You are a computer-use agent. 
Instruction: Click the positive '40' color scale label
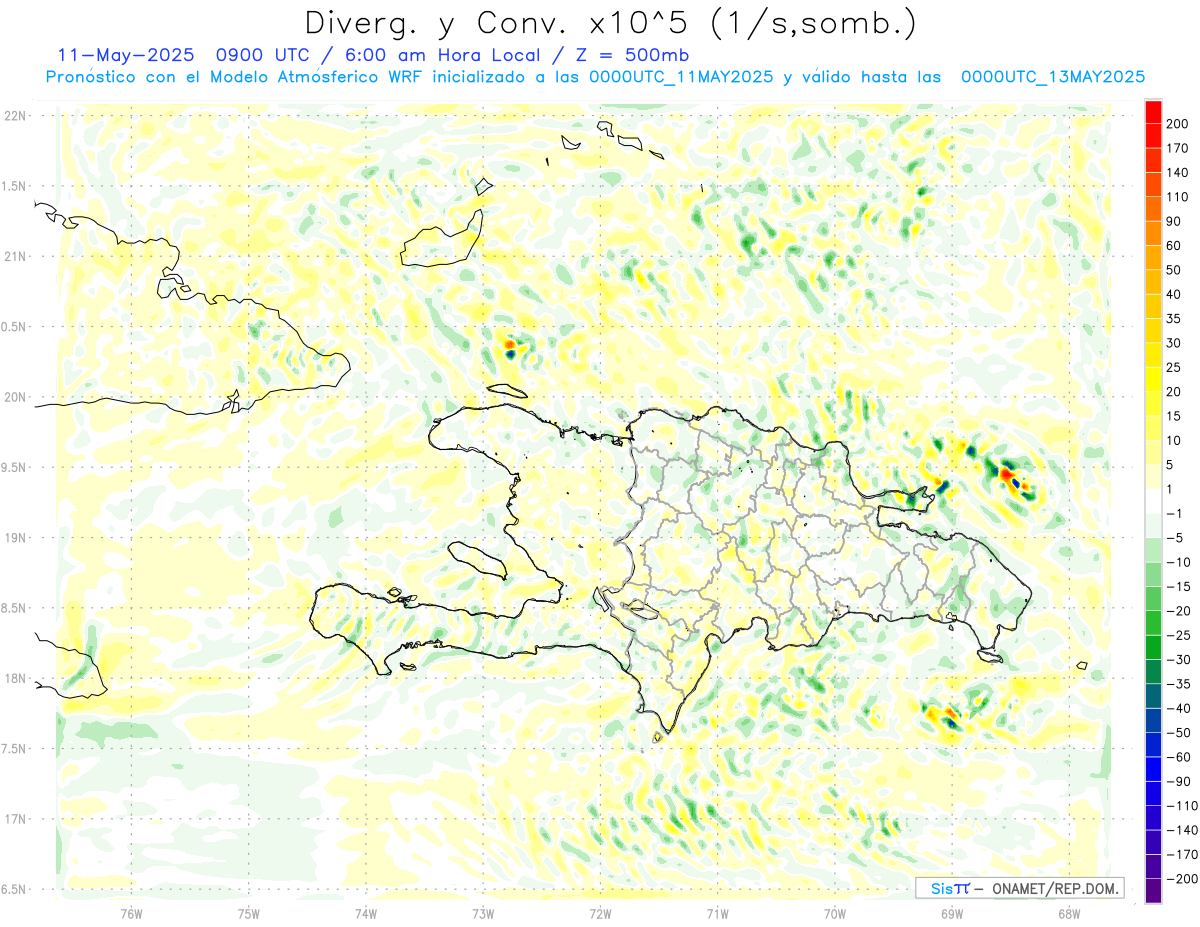[1174, 294]
